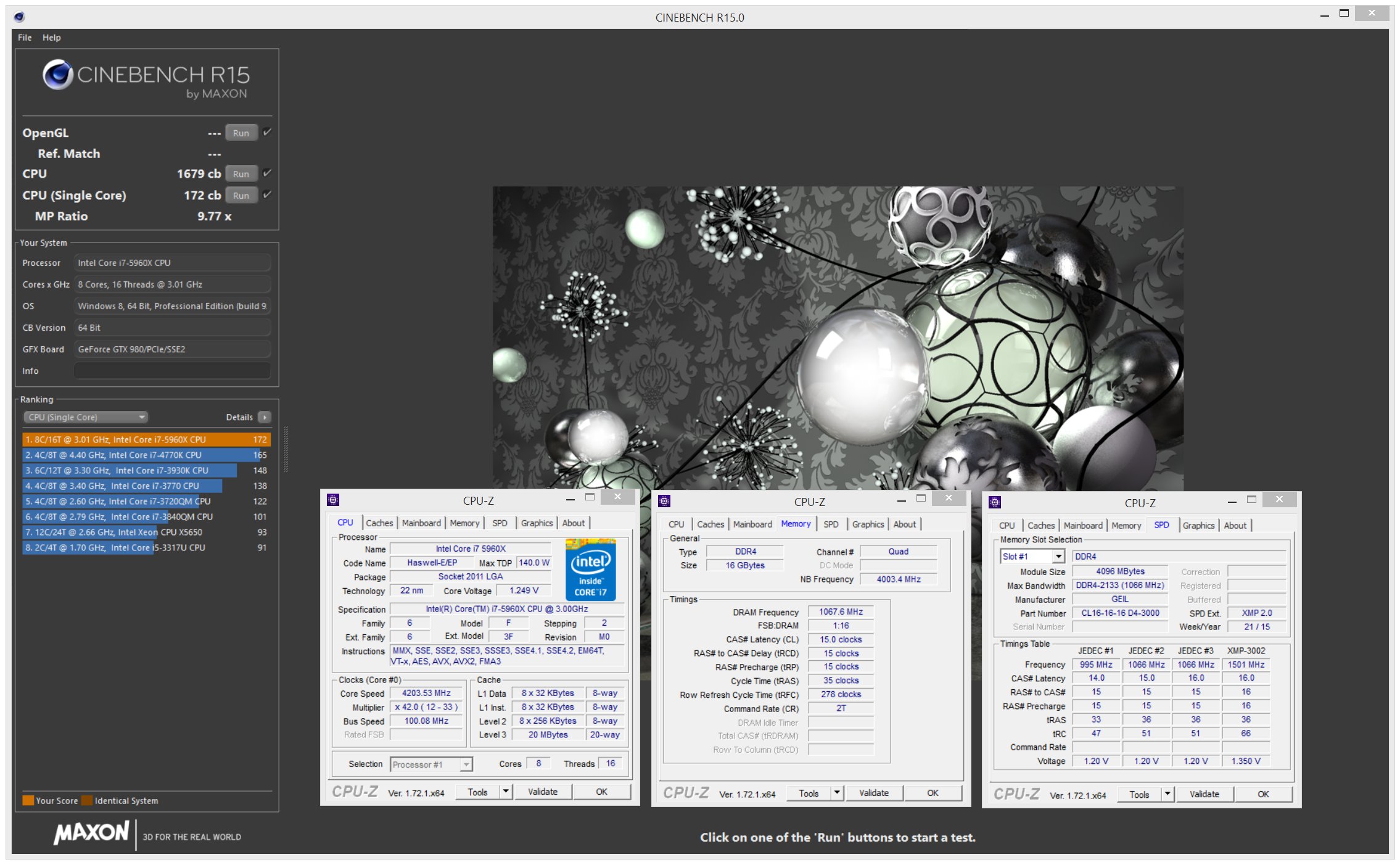The width and height of the screenshot is (1400, 862).
Task: Select ranking row i5-3317U CPU
Action: 146,547
